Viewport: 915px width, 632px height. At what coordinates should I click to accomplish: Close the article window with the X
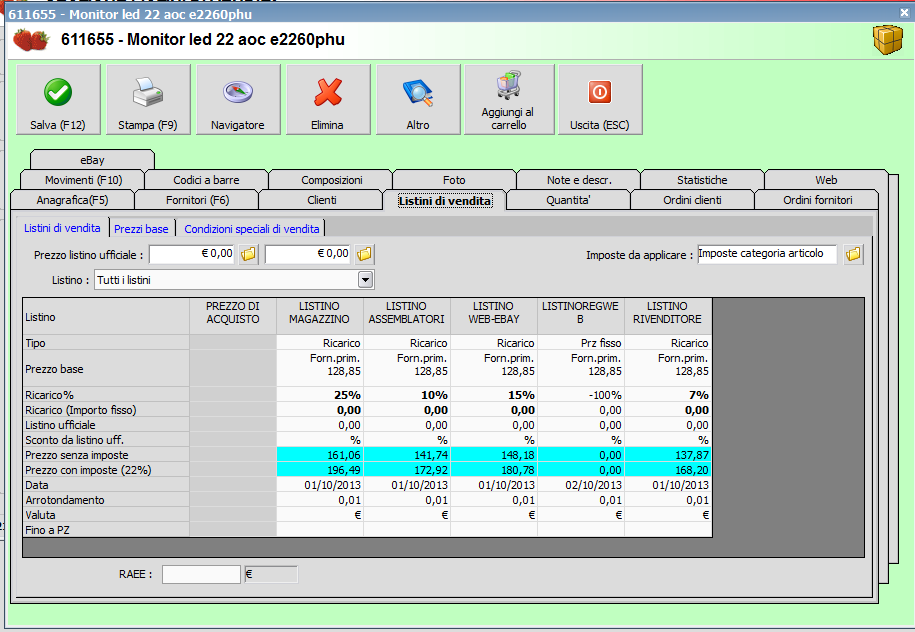904,13
